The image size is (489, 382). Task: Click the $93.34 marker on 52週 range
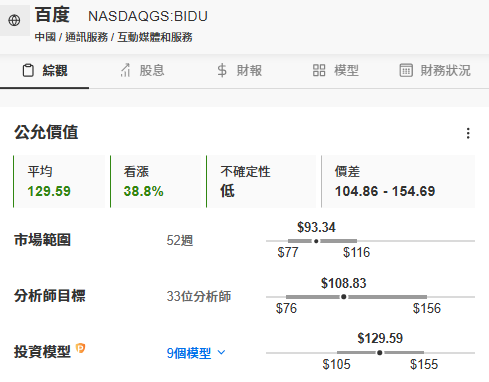[x=316, y=241]
